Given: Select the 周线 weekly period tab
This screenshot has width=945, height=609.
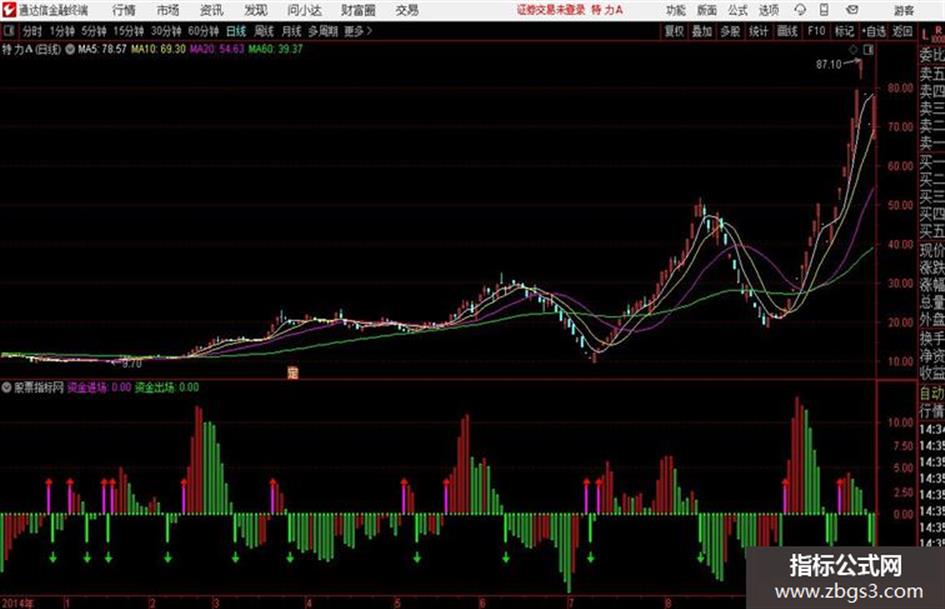Looking at the screenshot, I should click(x=264, y=31).
